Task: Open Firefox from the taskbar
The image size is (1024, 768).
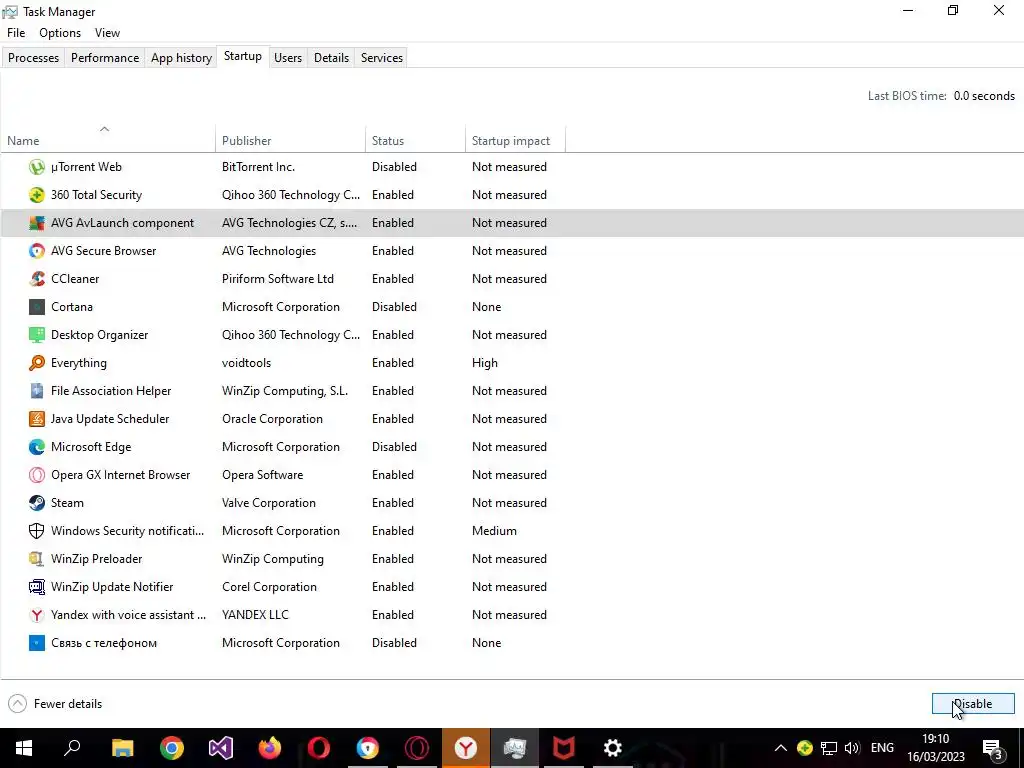Action: pyautogui.click(x=270, y=748)
